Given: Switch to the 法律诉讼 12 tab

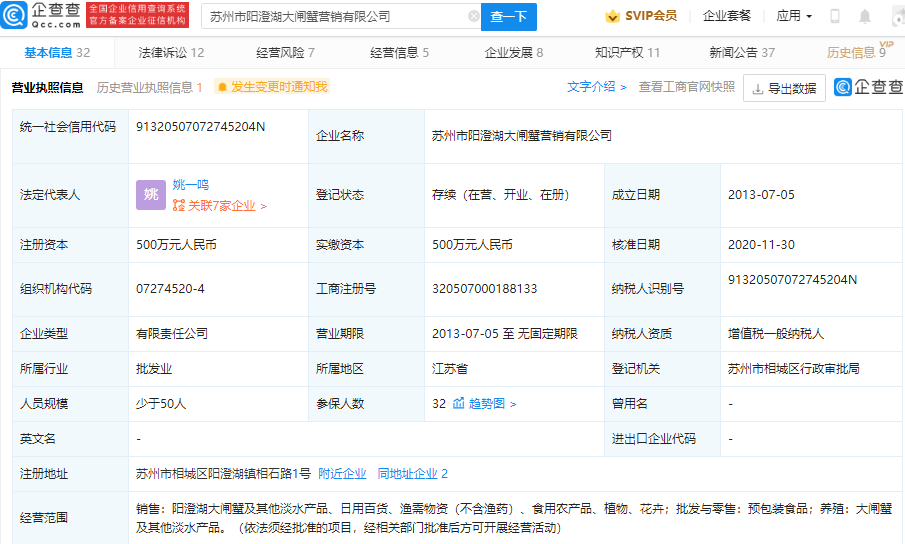Looking at the screenshot, I should (171, 52).
